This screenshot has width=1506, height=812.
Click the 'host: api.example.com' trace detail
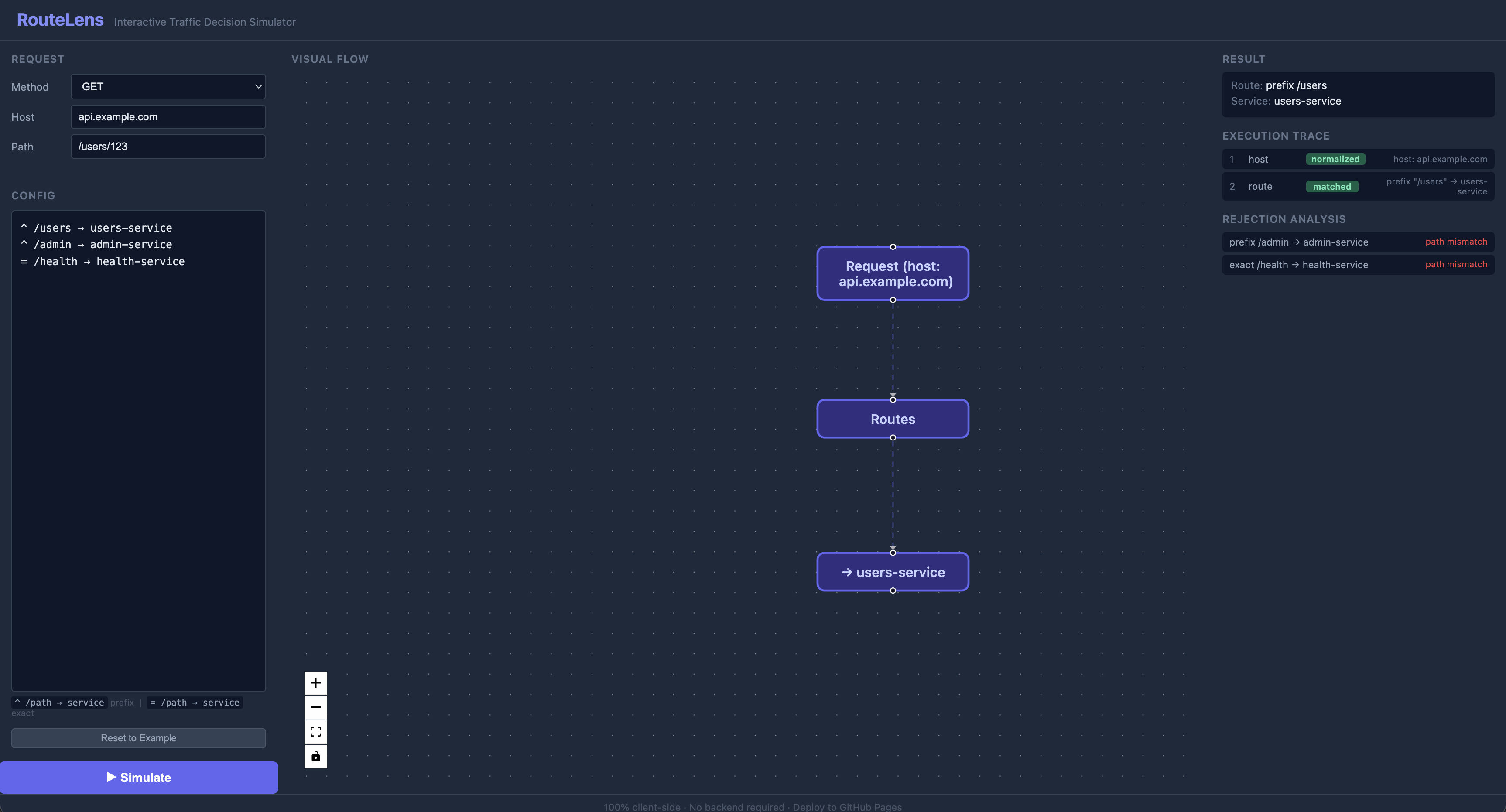click(1440, 159)
